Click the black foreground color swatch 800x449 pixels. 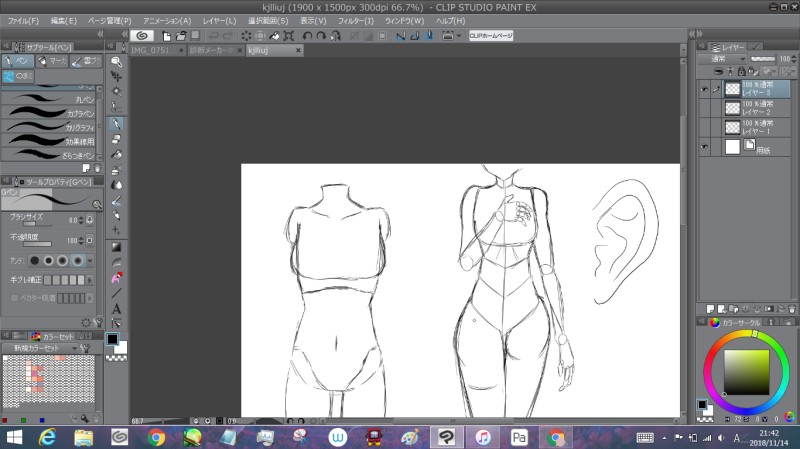click(114, 340)
